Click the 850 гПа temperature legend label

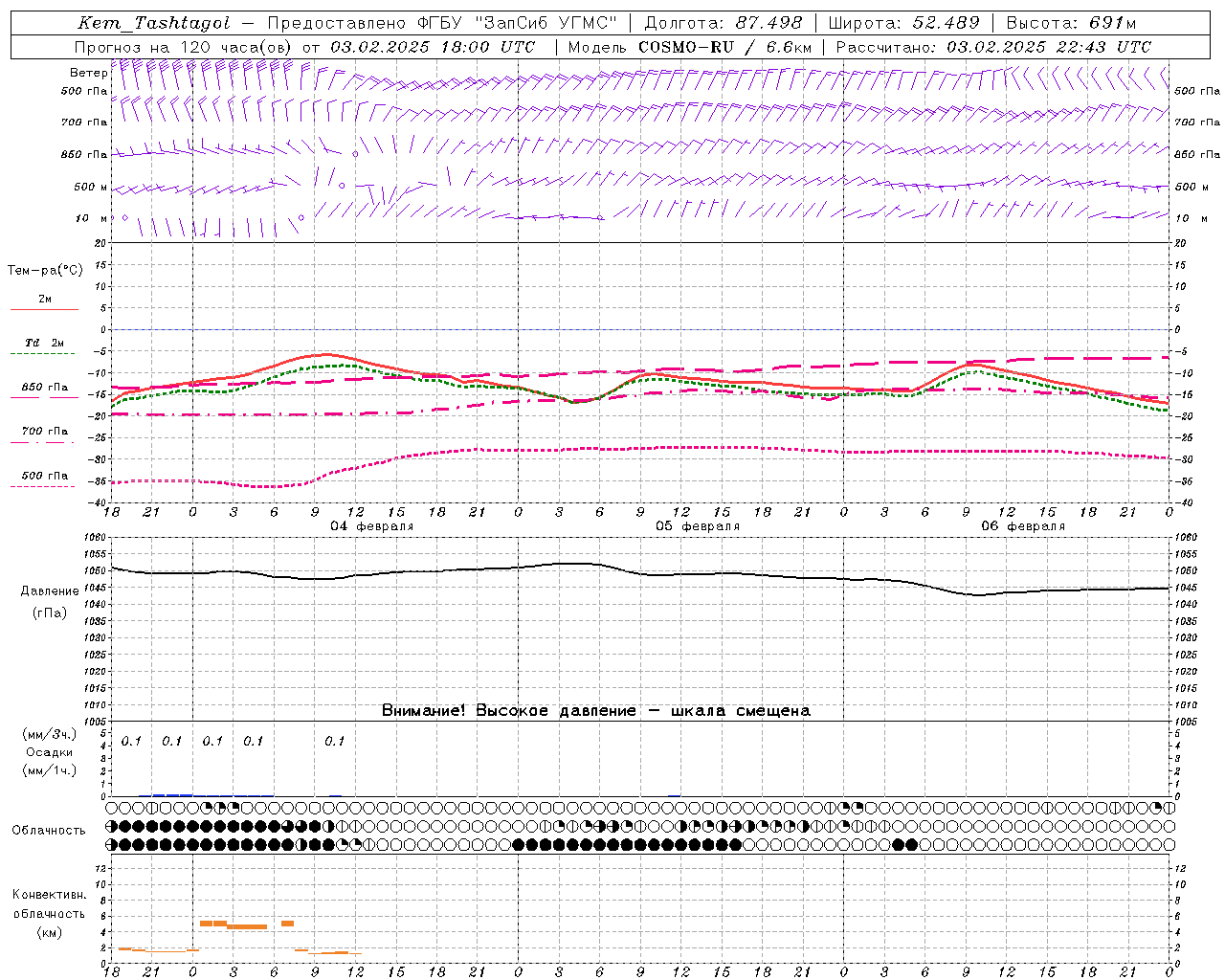(x=45, y=388)
